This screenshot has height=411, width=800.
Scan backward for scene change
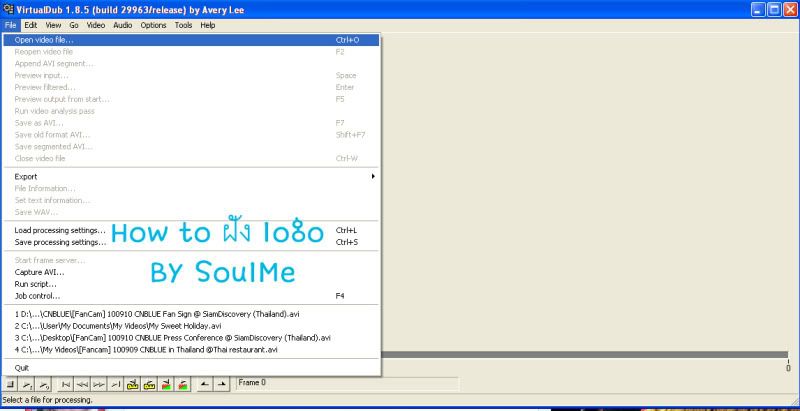[x=166, y=384]
